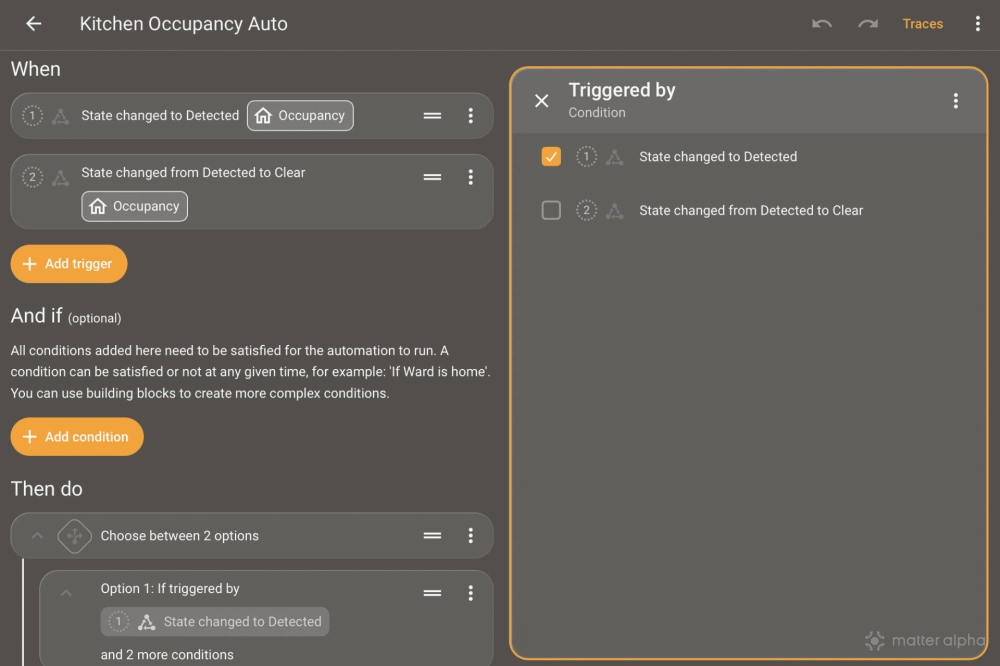Open menu for Detected to Clear trigger
1000x666 pixels.
click(x=471, y=177)
